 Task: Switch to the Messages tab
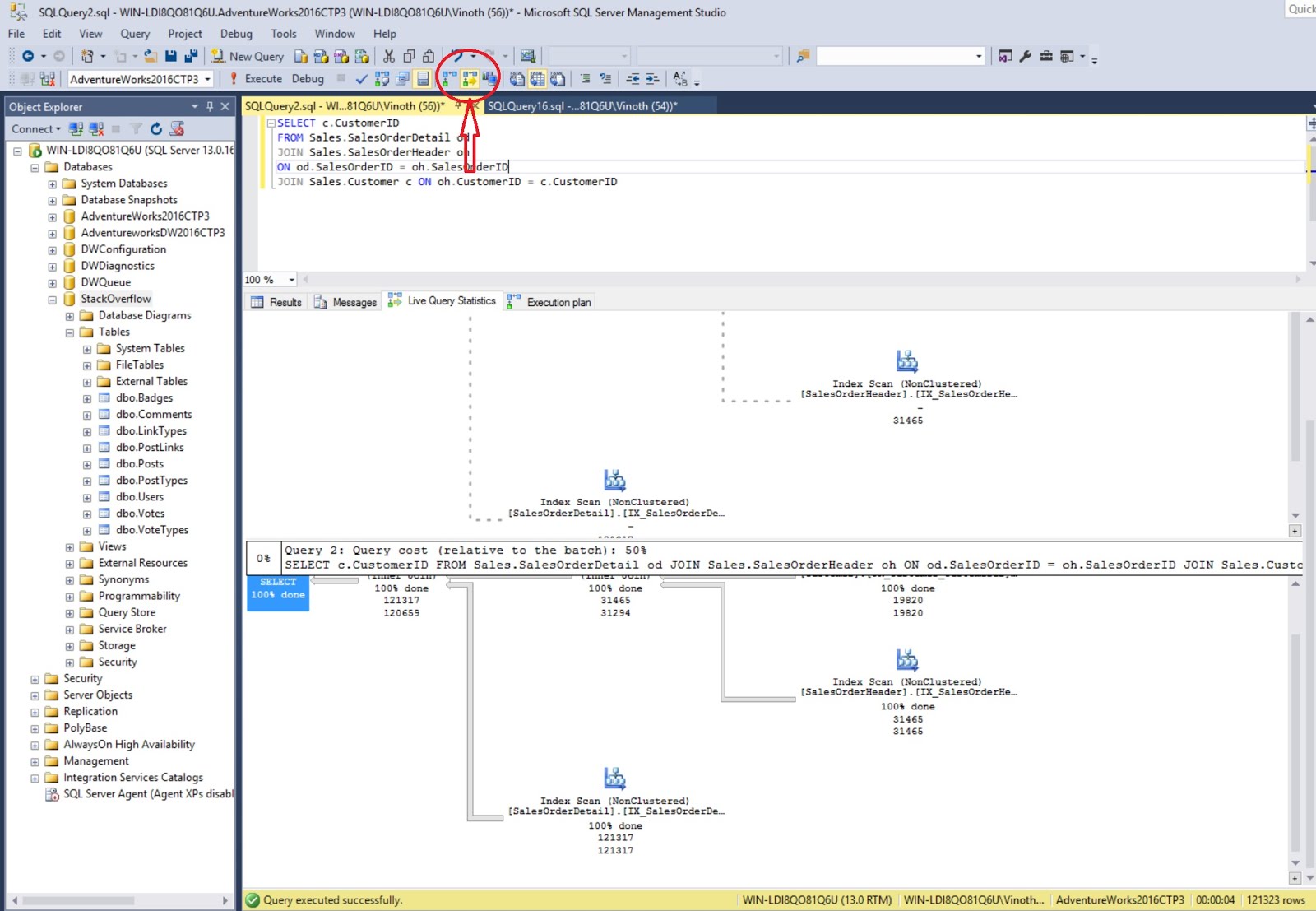345,302
